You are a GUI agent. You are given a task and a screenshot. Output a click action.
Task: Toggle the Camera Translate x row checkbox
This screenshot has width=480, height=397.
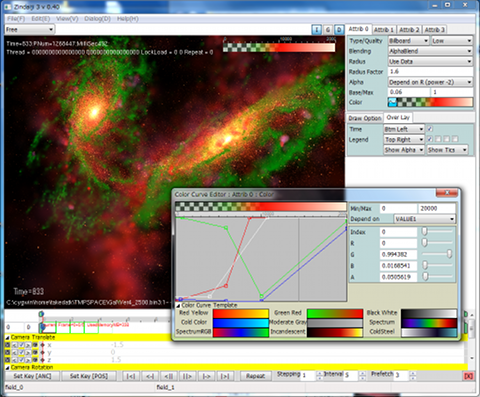pyautogui.click(x=22, y=345)
